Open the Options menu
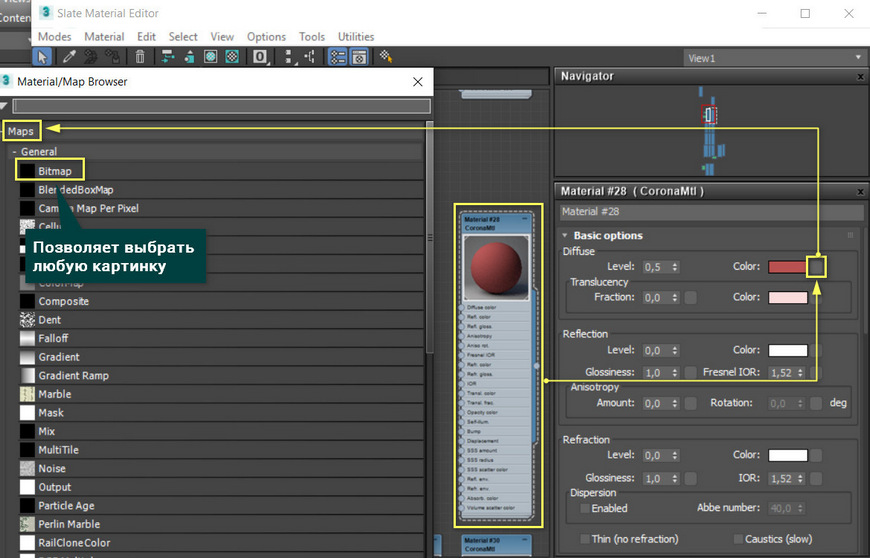Image resolution: width=870 pixels, height=558 pixels. pos(266,37)
